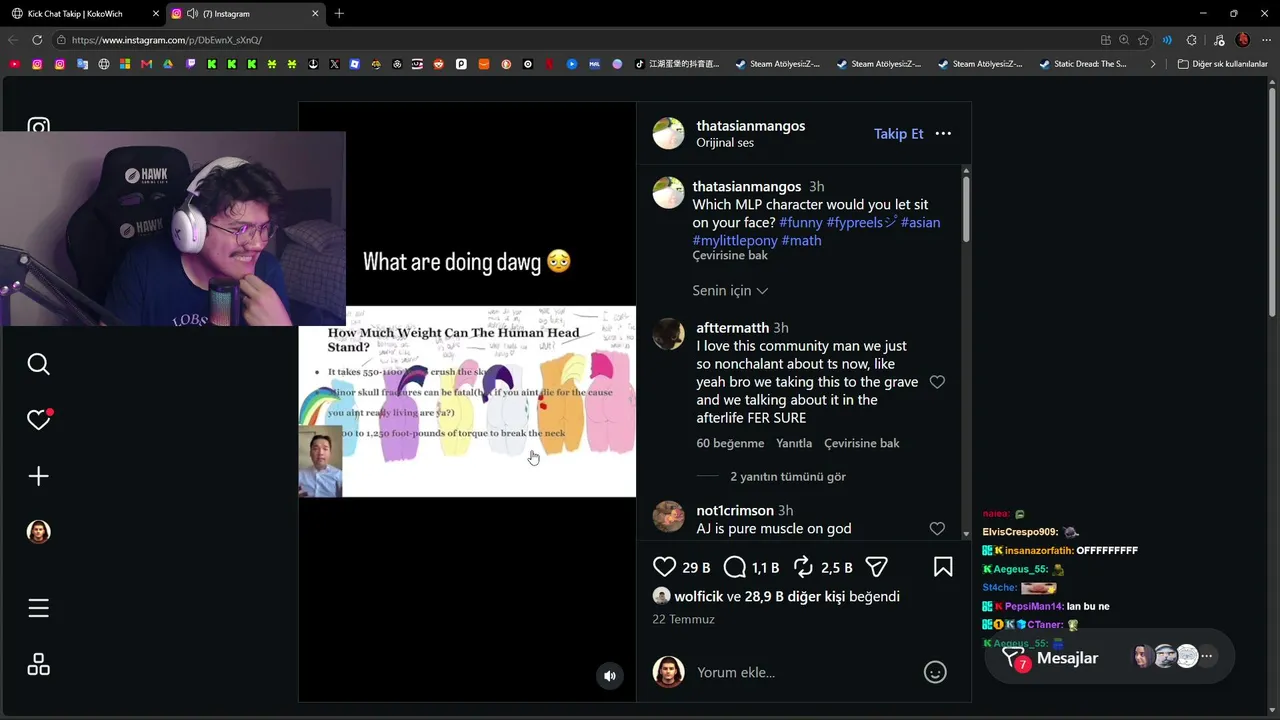This screenshot has width=1280, height=720.
Task: Select the (7) Instagram tab
Action: (x=245, y=14)
